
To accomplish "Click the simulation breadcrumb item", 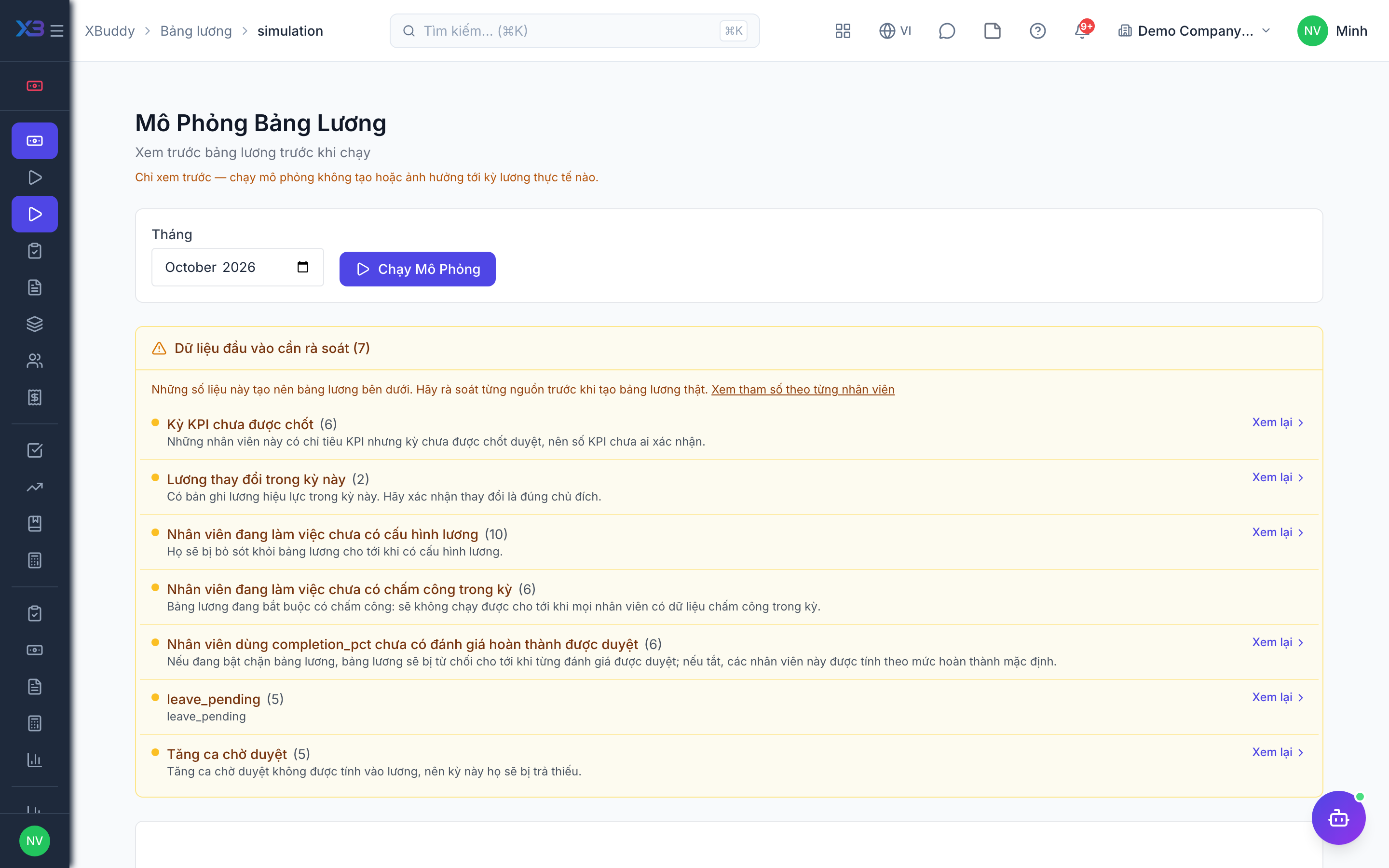I will (x=290, y=30).
